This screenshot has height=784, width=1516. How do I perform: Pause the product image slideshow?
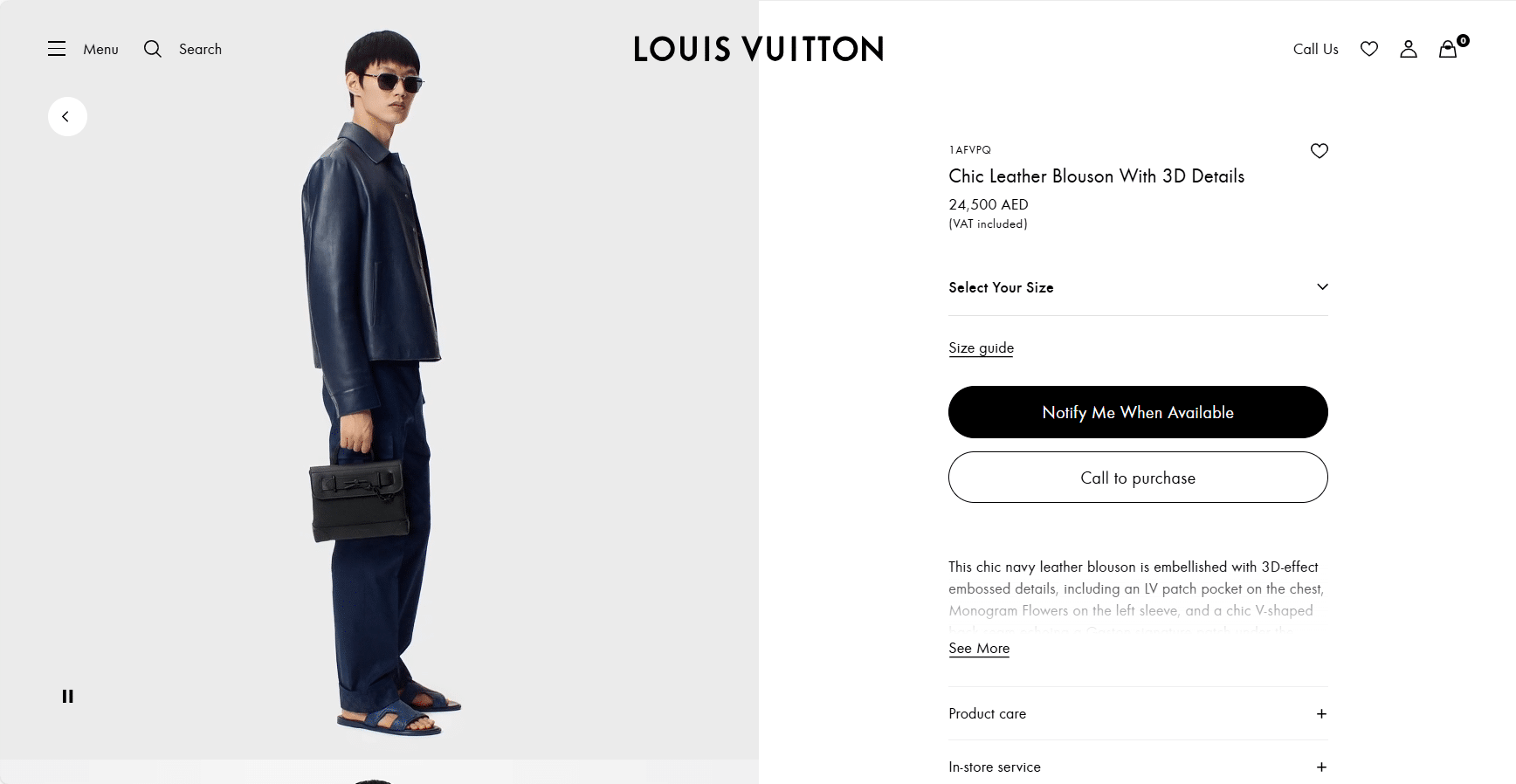click(67, 696)
